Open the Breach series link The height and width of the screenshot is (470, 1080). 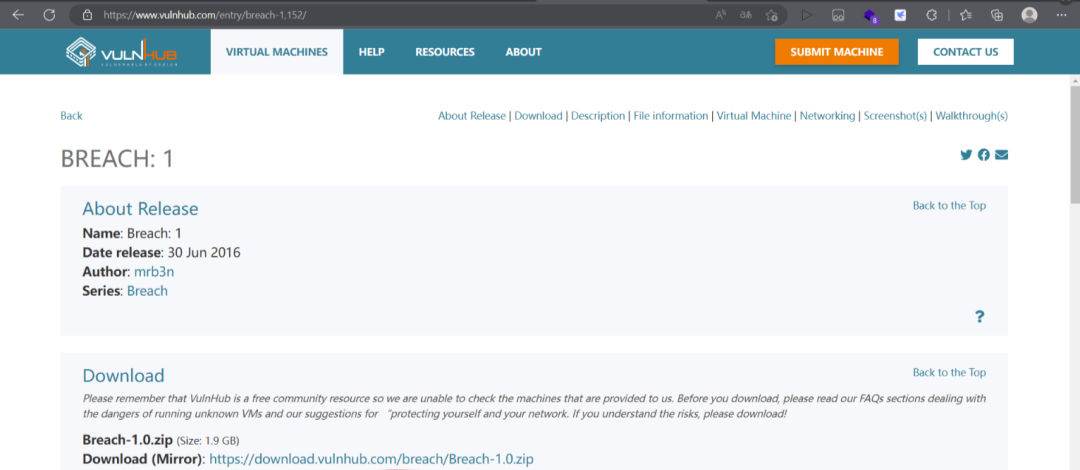[147, 291]
